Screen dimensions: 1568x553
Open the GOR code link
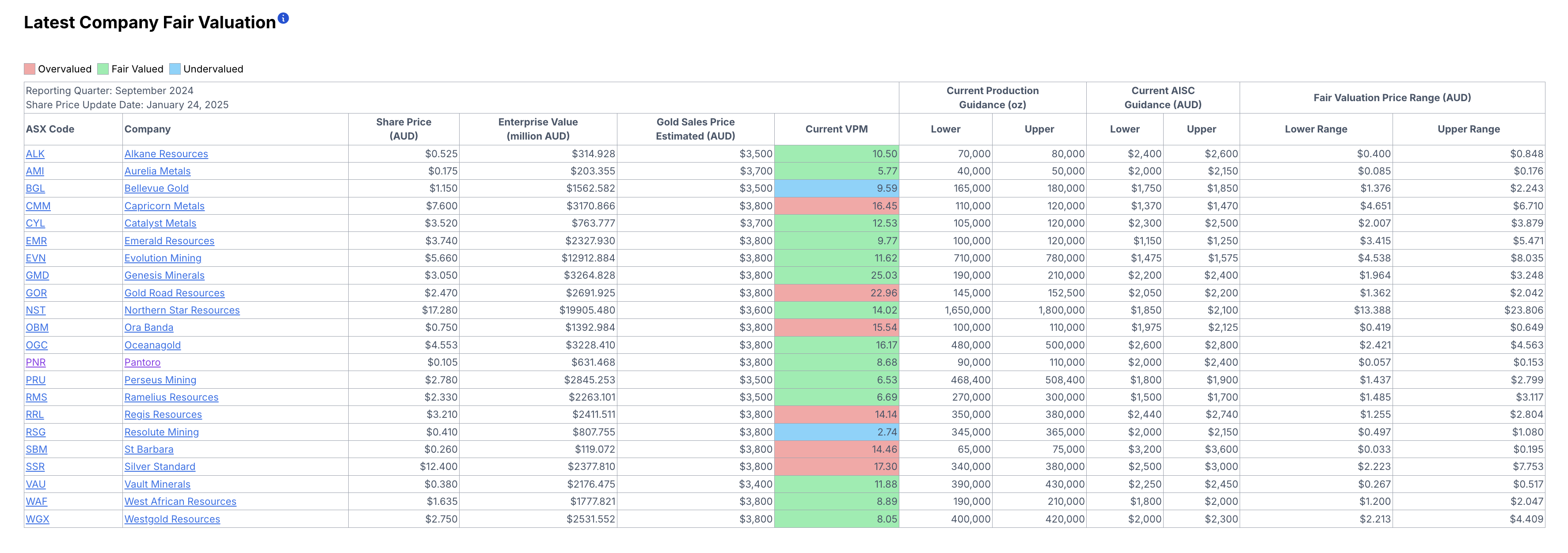click(x=36, y=293)
